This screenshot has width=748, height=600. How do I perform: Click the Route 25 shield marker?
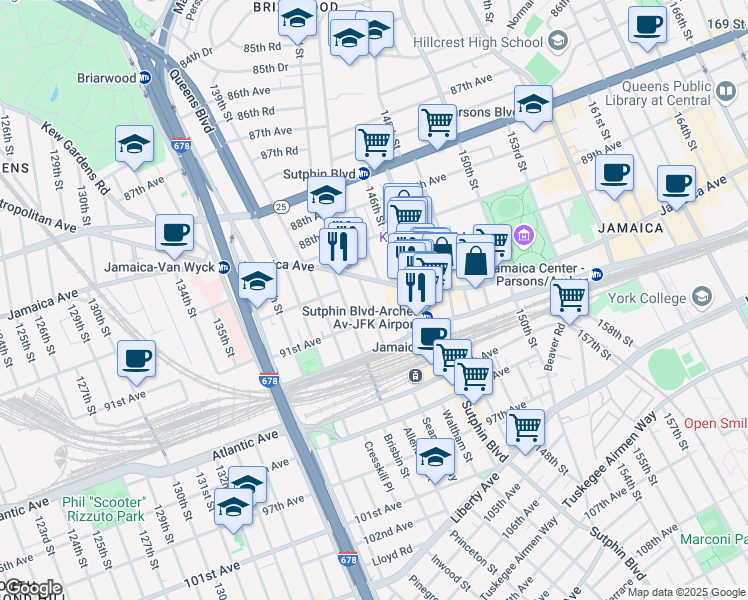coord(281,207)
